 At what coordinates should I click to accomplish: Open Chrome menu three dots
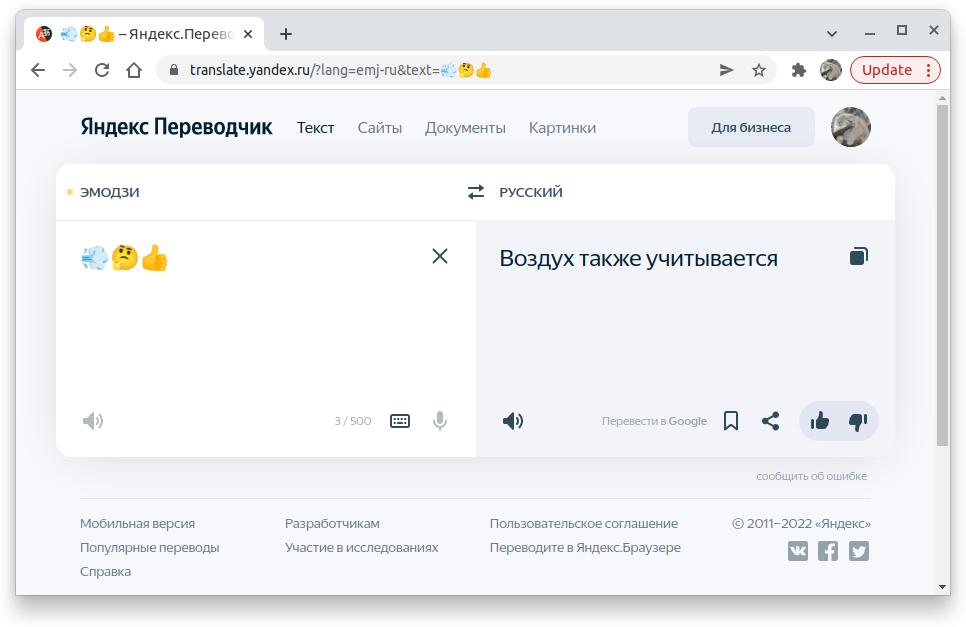[x=928, y=70]
